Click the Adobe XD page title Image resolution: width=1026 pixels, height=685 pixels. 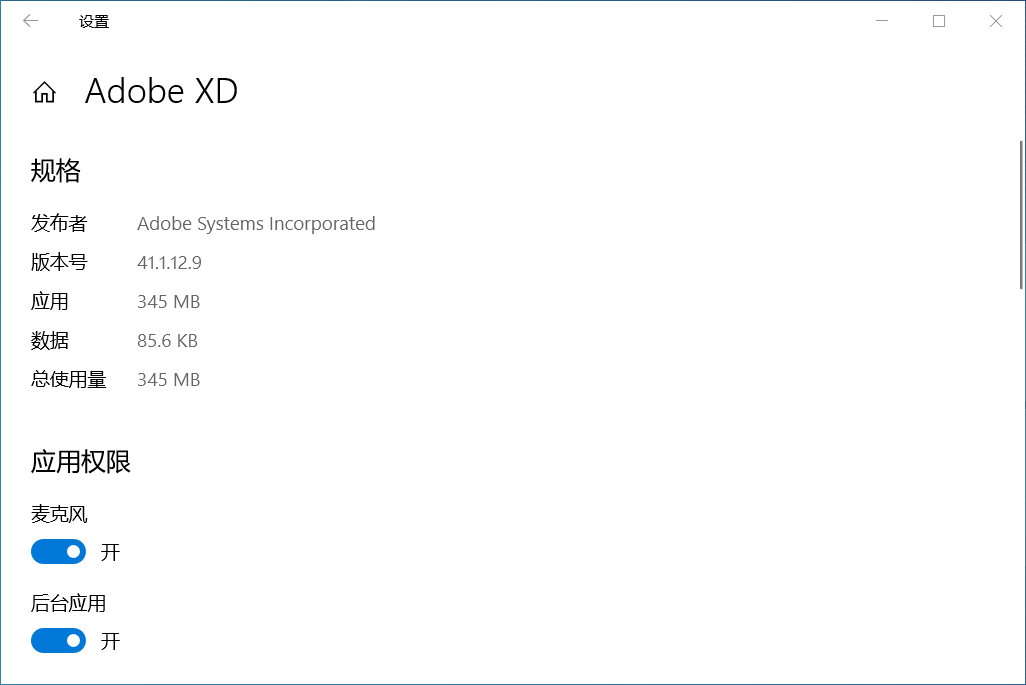161,91
